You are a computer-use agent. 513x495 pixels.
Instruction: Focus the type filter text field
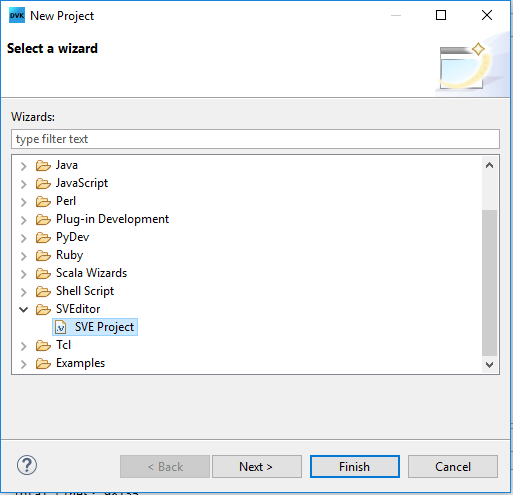point(255,139)
